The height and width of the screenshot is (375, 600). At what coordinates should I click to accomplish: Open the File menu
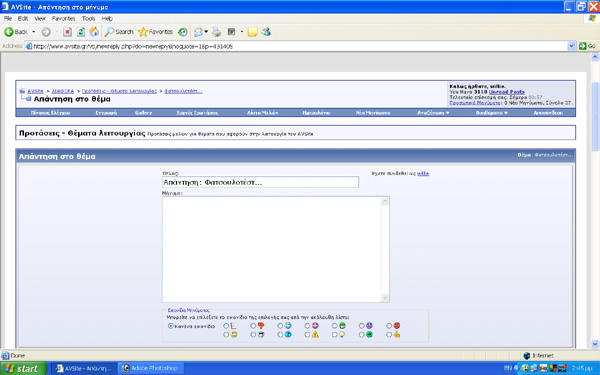tap(8, 18)
